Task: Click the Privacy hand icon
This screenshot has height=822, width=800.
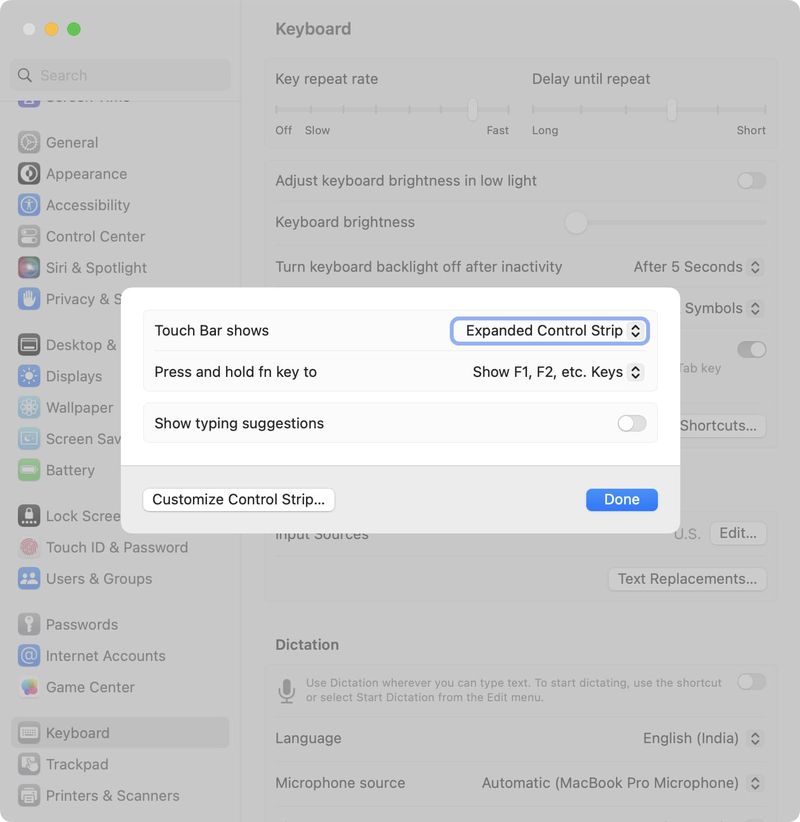Action: click(x=29, y=299)
